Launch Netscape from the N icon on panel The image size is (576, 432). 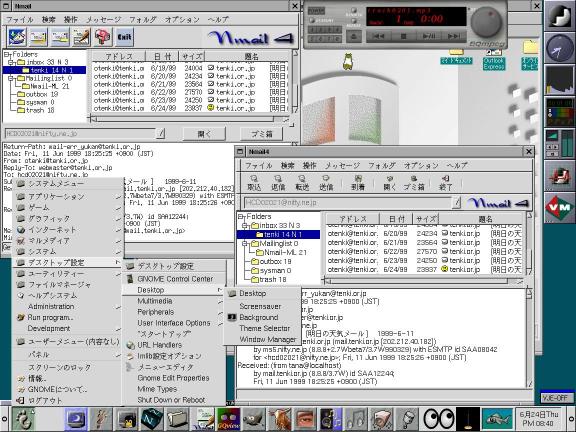(x=152, y=419)
